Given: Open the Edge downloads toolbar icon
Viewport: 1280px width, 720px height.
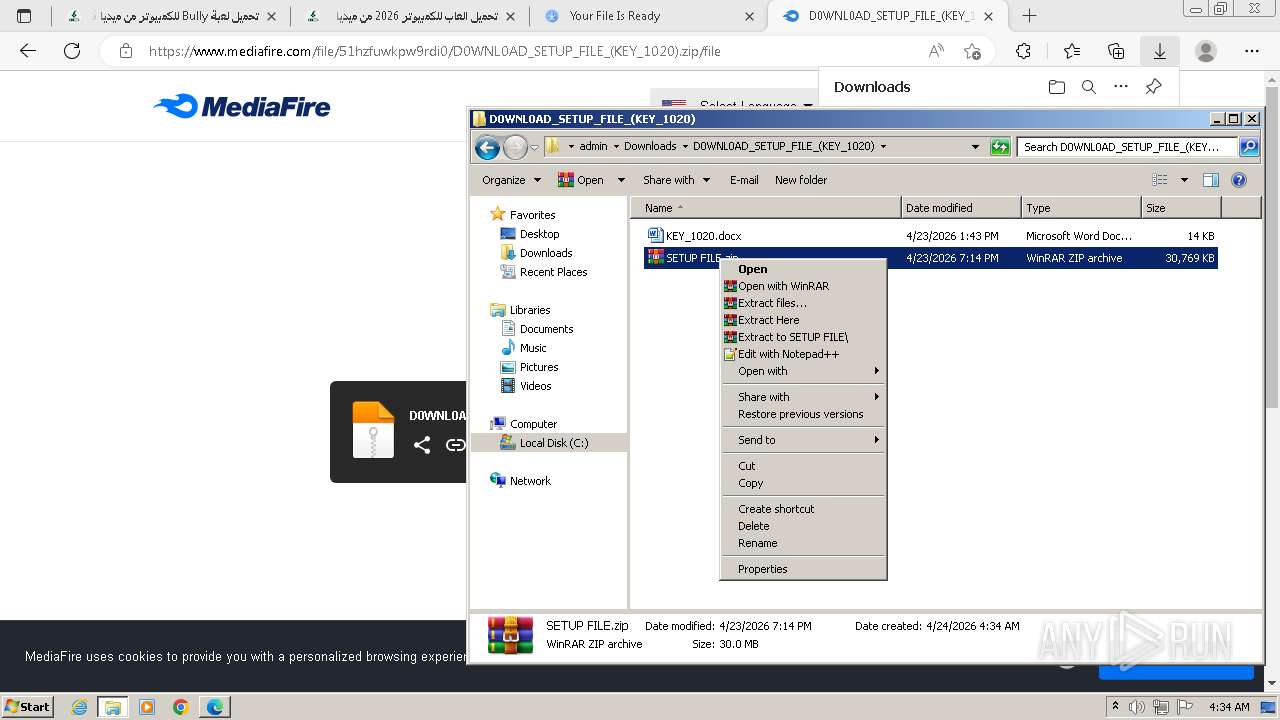Looking at the screenshot, I should pyautogui.click(x=1159, y=51).
